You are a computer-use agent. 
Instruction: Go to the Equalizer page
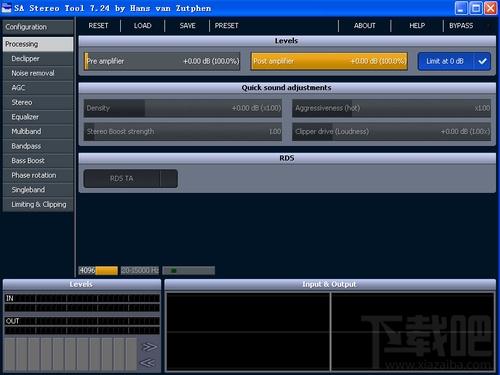[38, 117]
